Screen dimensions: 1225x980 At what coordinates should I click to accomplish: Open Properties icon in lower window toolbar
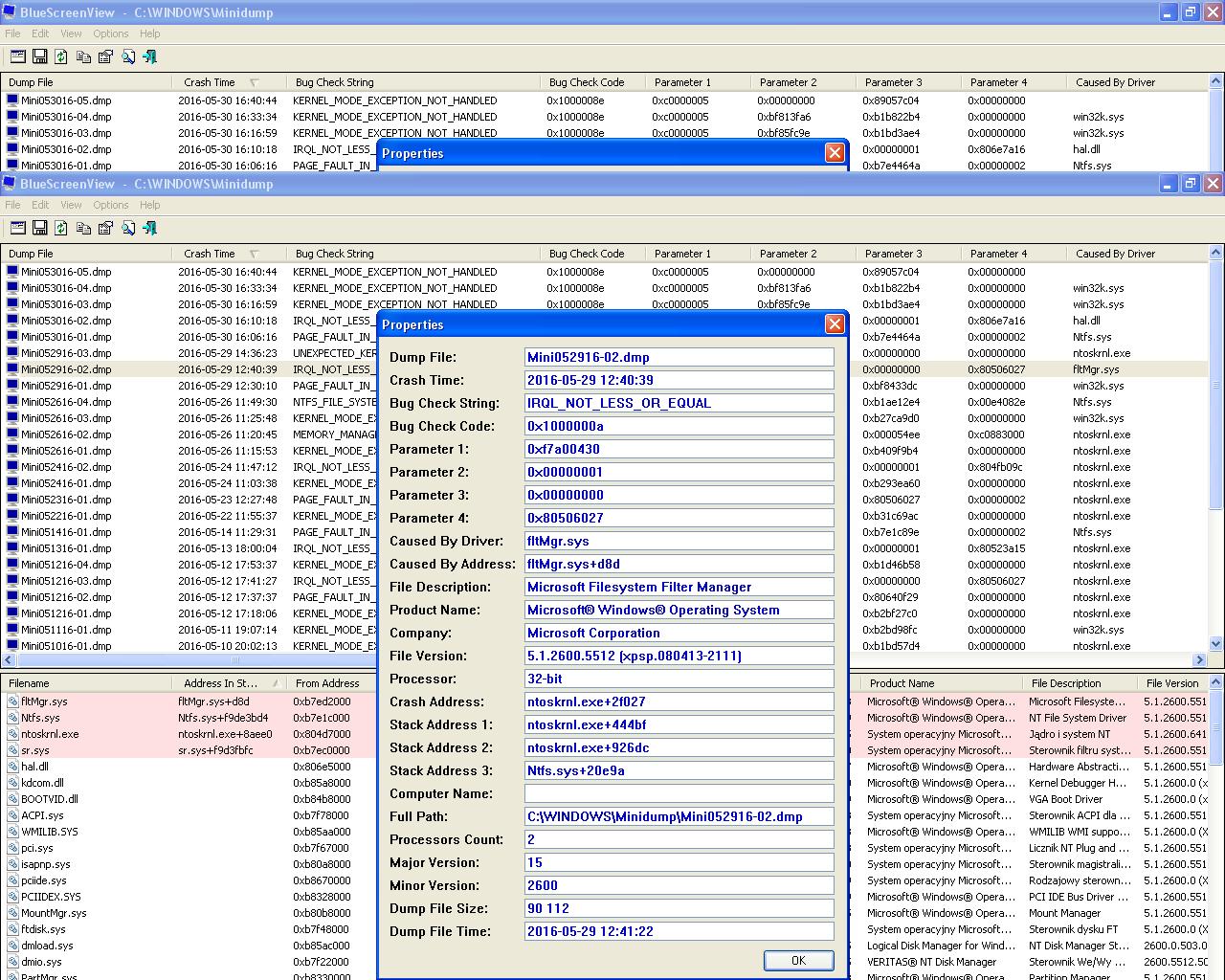pyautogui.click(x=105, y=228)
